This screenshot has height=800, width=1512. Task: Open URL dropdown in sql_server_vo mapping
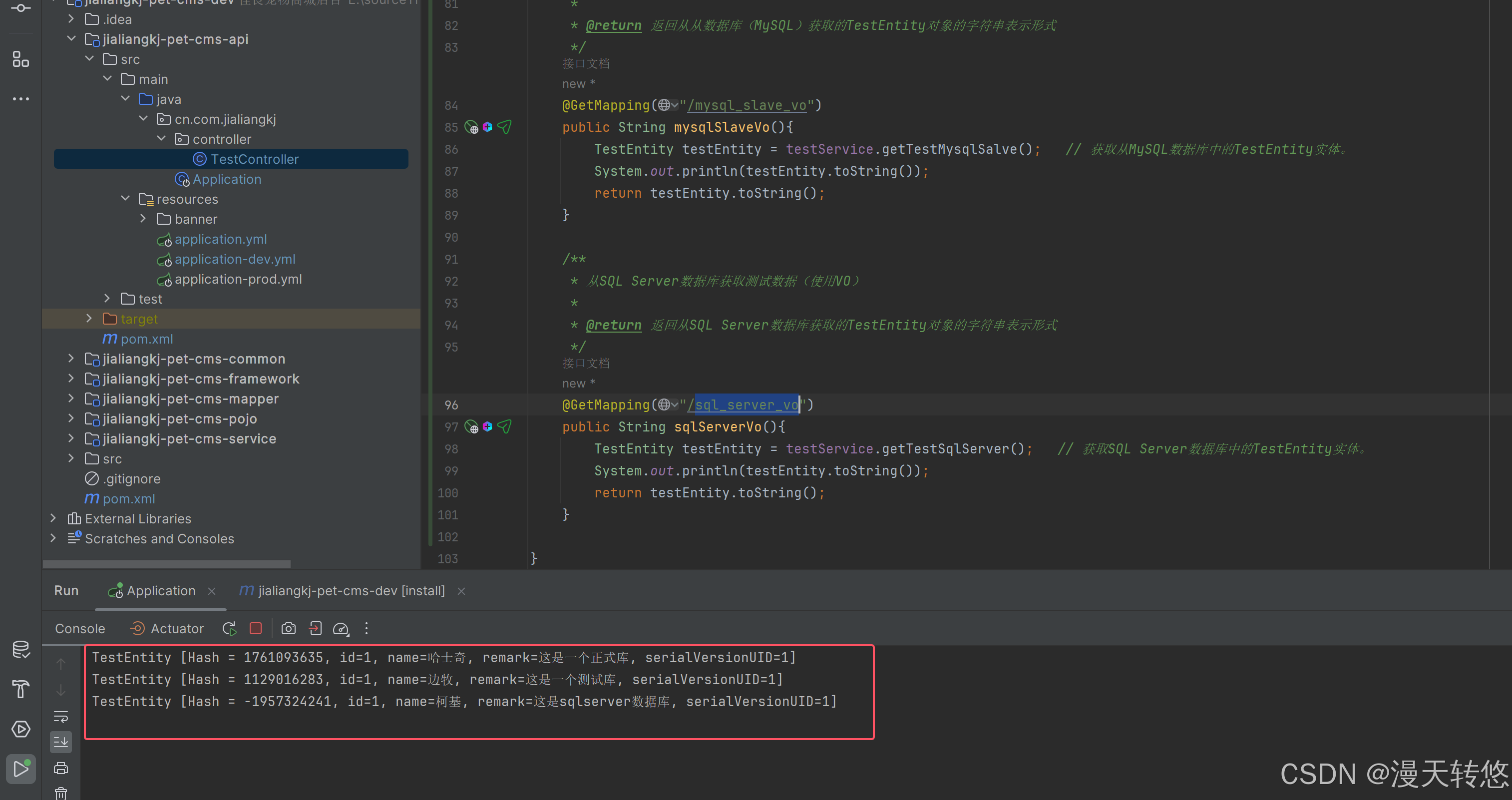668,404
